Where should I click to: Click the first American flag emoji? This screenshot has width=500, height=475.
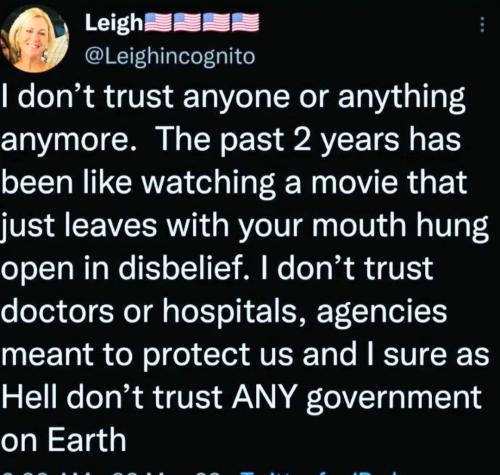[158, 23]
